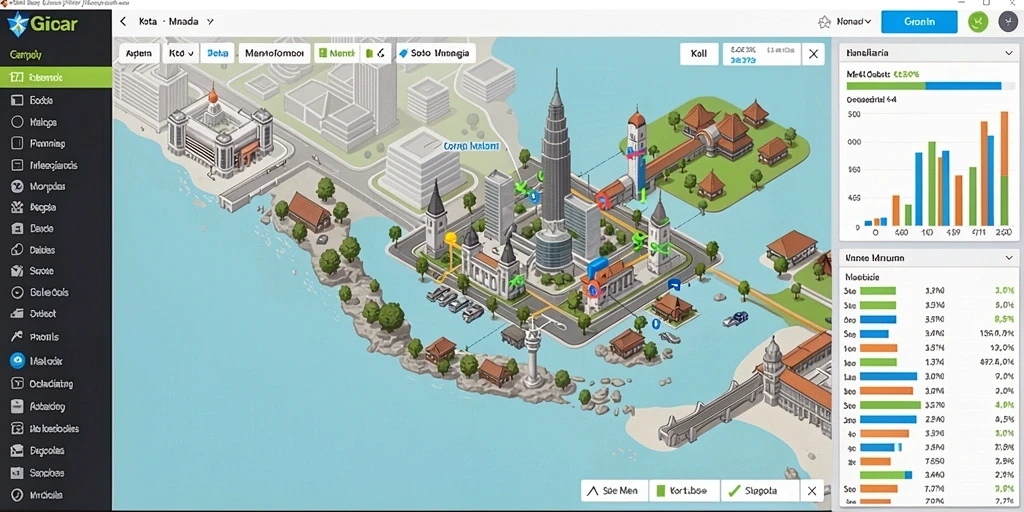Click the blue circular icon in sidebar
The height and width of the screenshot is (512, 1024).
click(18, 360)
